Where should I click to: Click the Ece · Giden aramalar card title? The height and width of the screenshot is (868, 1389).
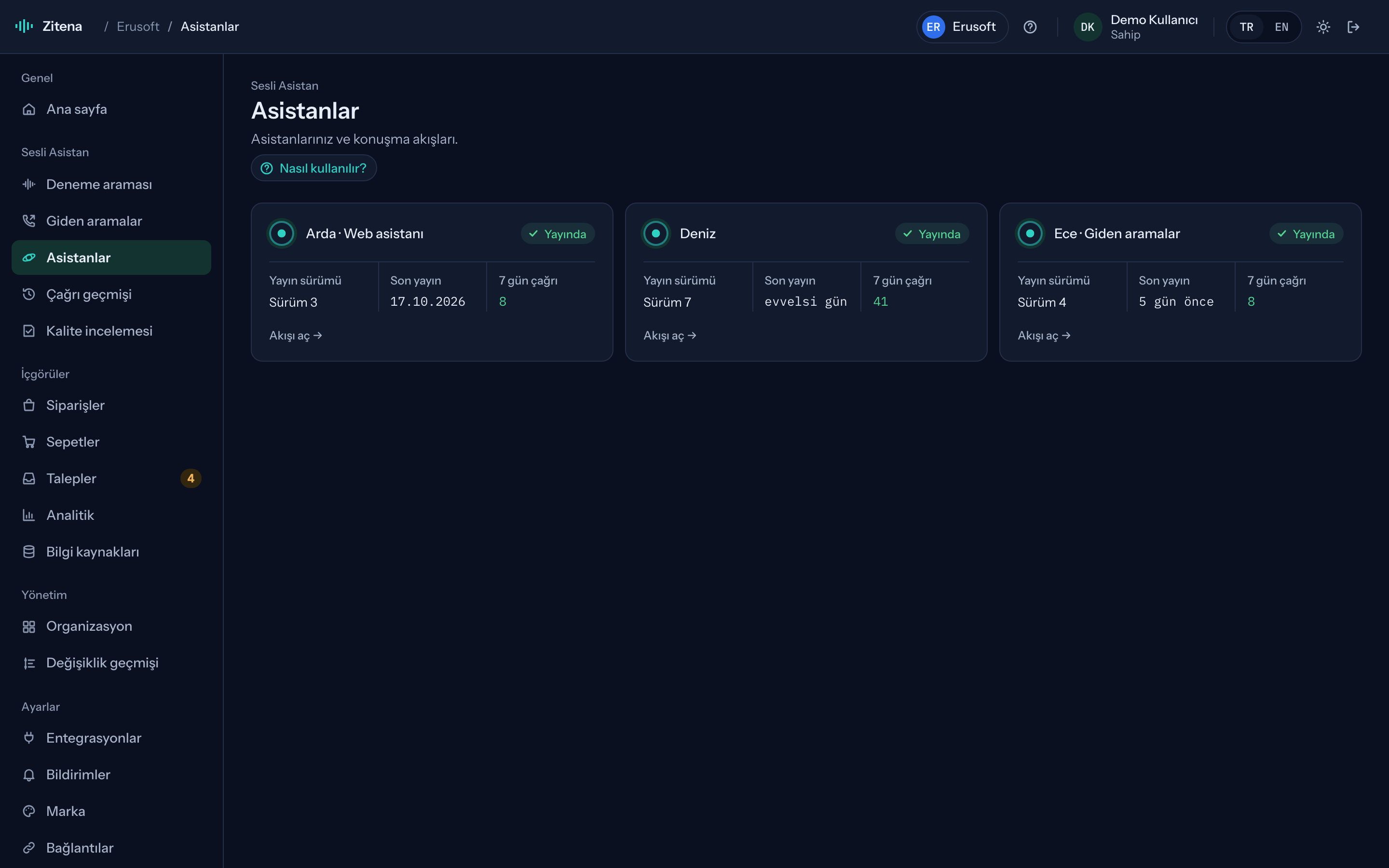[1117, 234]
